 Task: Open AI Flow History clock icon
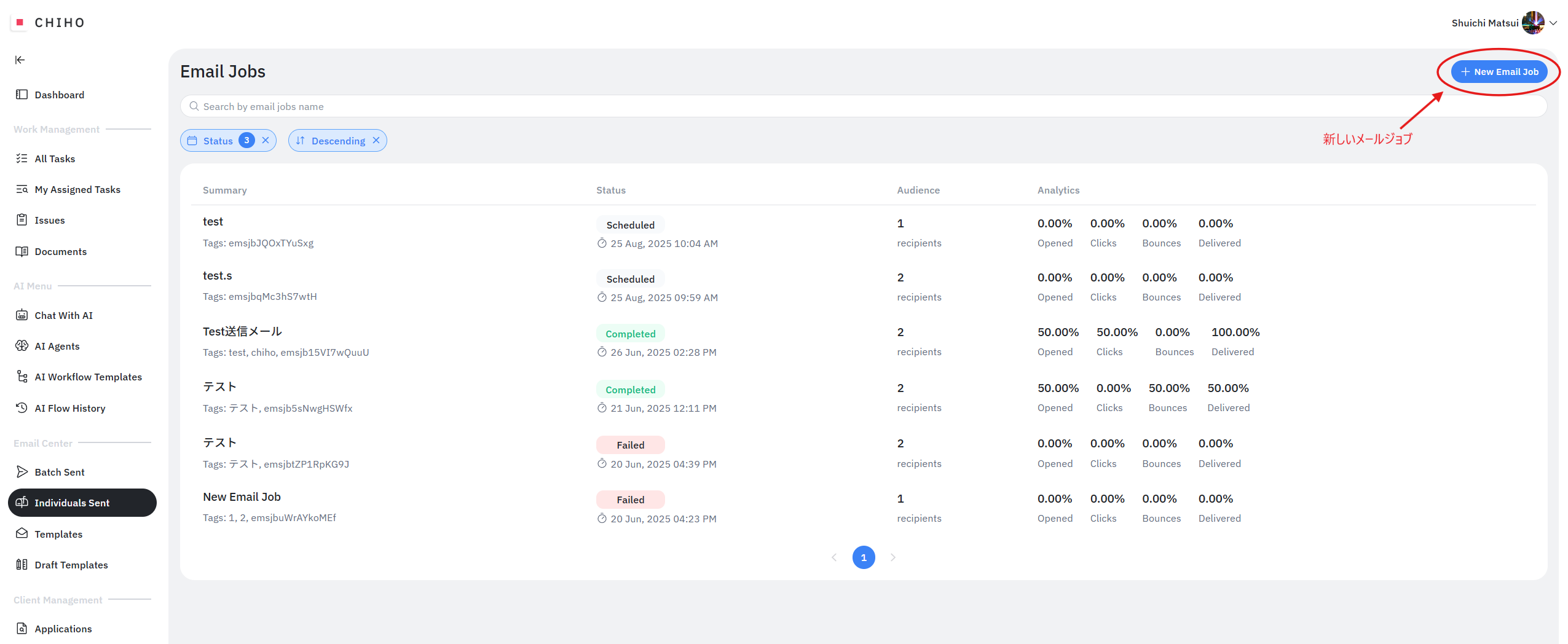pyautogui.click(x=22, y=408)
